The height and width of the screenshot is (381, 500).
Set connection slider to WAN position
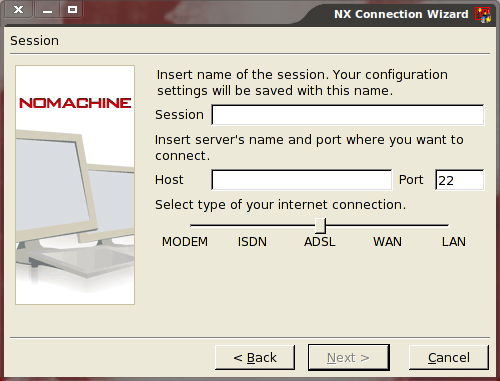pyautogui.click(x=384, y=226)
